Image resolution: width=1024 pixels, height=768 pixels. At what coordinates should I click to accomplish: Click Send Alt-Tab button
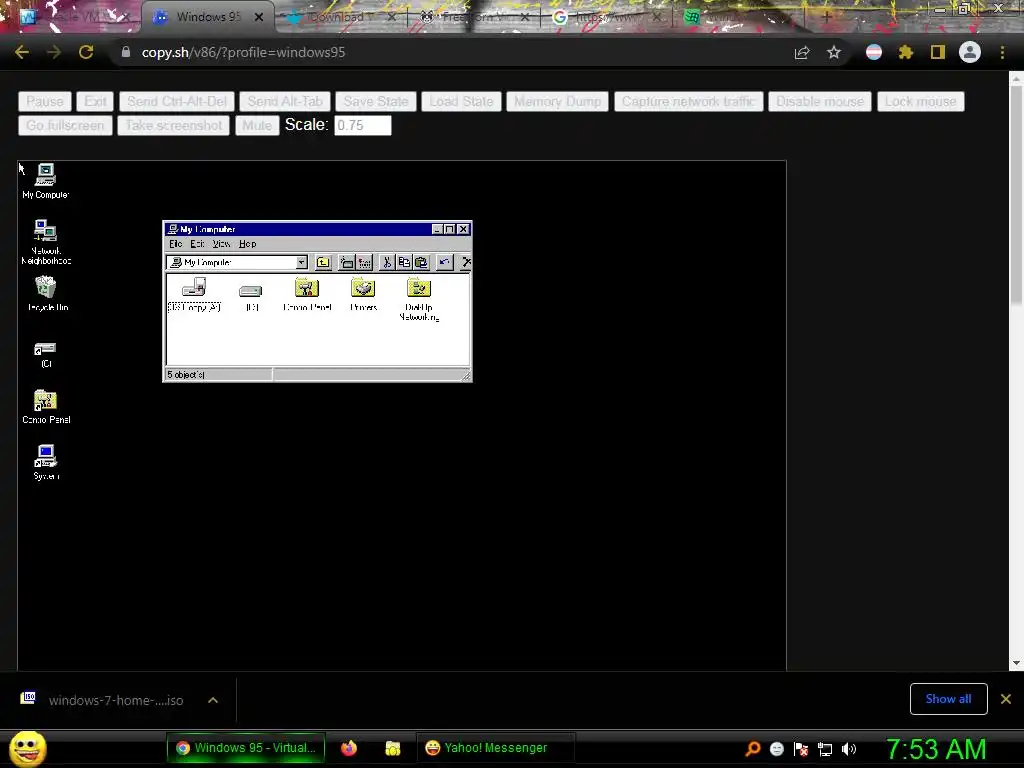tap(285, 101)
